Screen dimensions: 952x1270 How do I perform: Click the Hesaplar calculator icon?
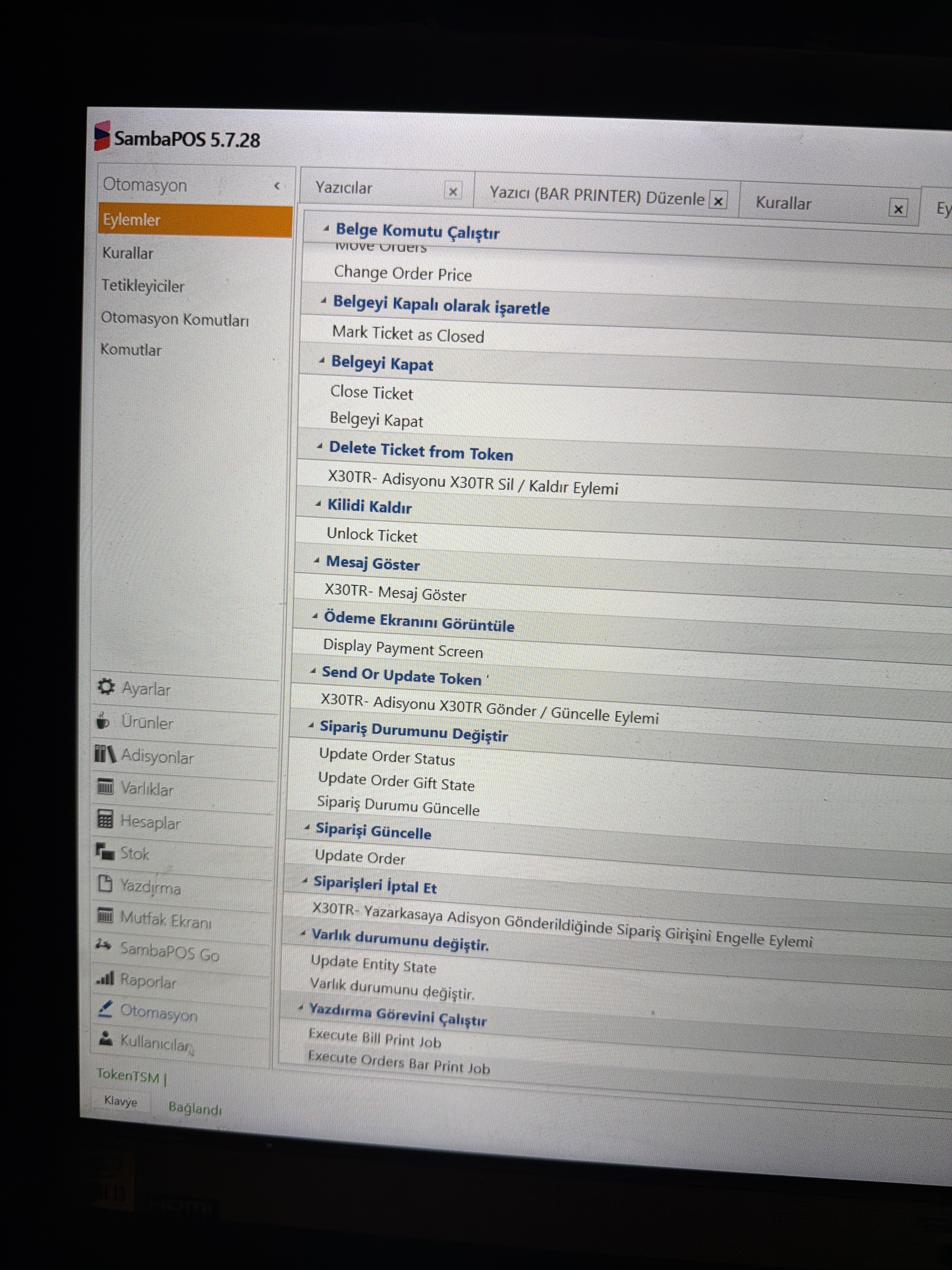point(105,819)
